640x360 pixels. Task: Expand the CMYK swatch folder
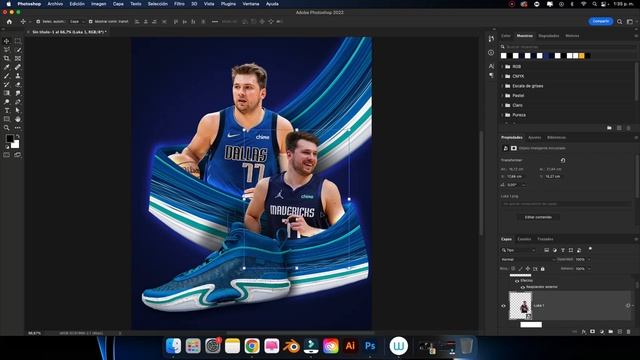point(502,76)
